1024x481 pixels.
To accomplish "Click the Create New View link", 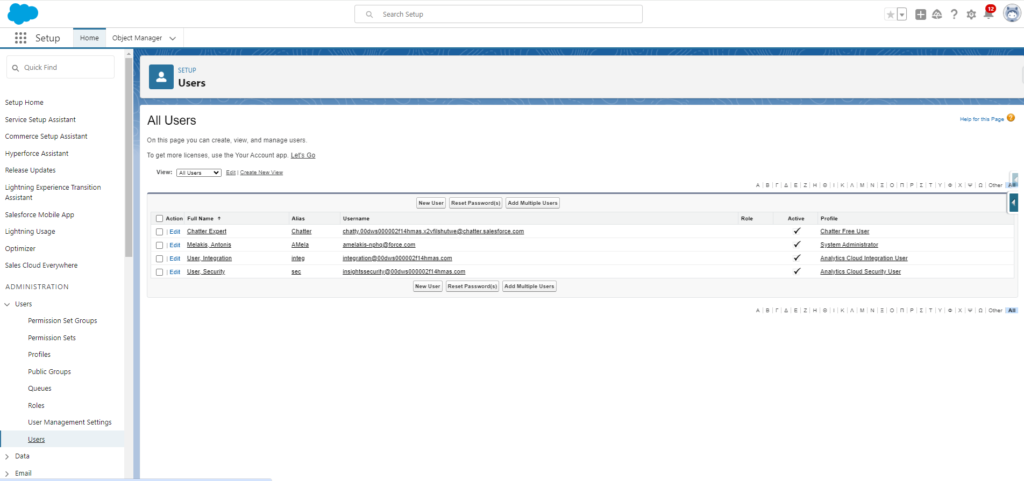I will pos(261,172).
